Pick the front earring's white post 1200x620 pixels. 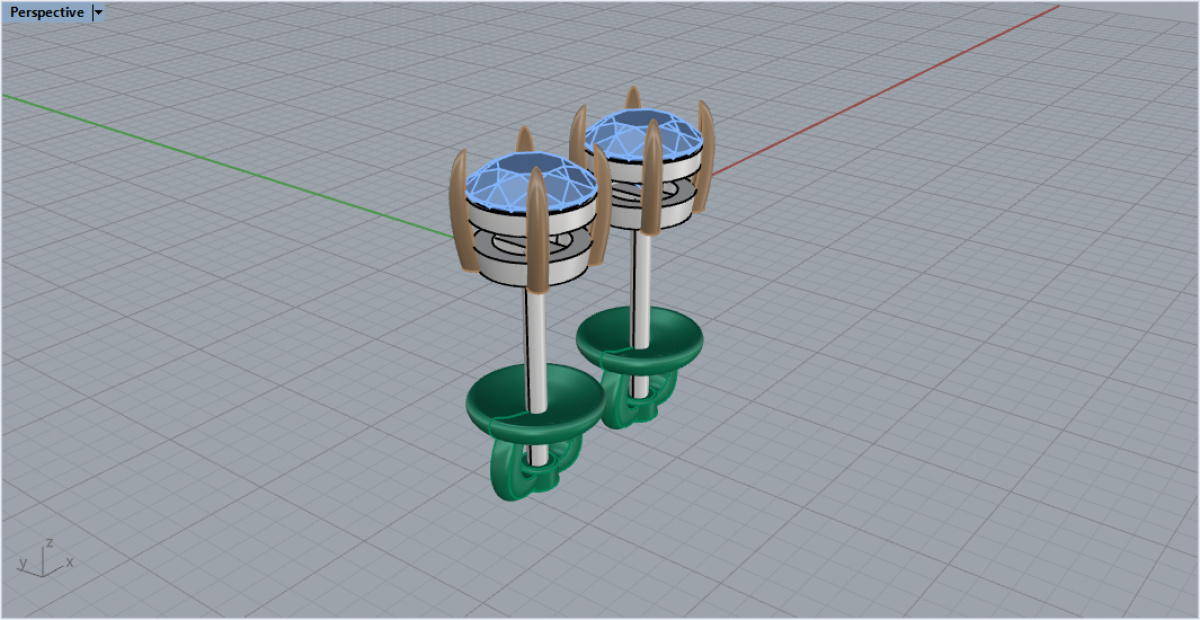click(536, 340)
